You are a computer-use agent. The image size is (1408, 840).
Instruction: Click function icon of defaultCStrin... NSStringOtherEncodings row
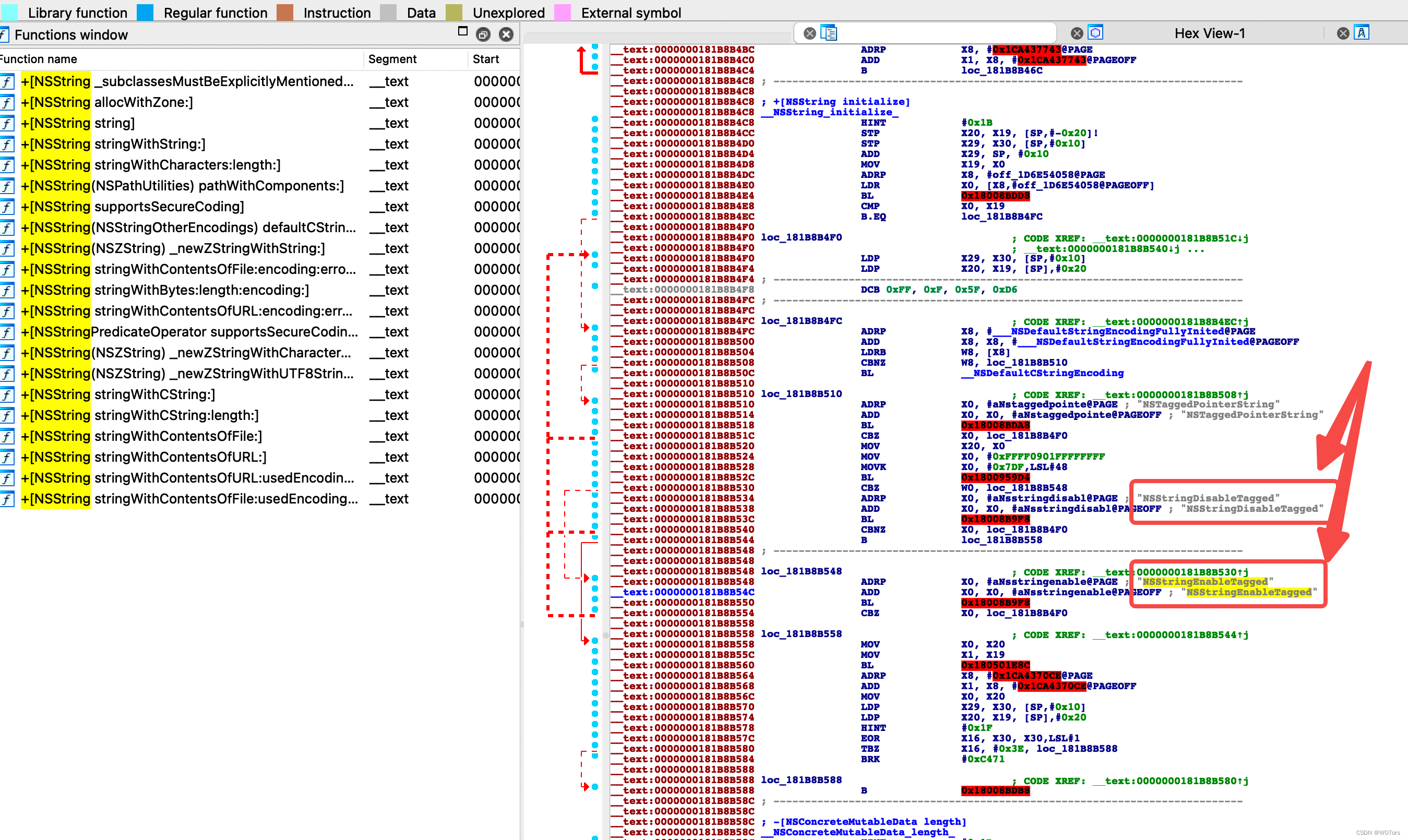click(7, 227)
